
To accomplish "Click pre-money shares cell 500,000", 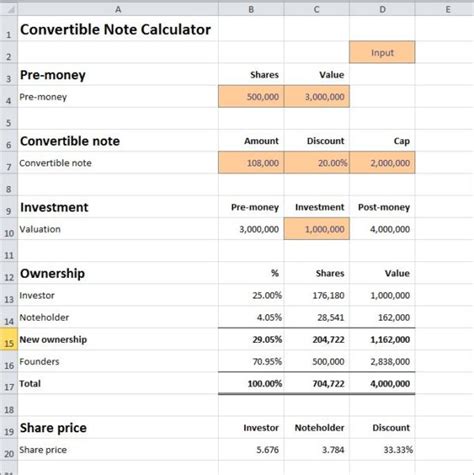I will [251, 97].
